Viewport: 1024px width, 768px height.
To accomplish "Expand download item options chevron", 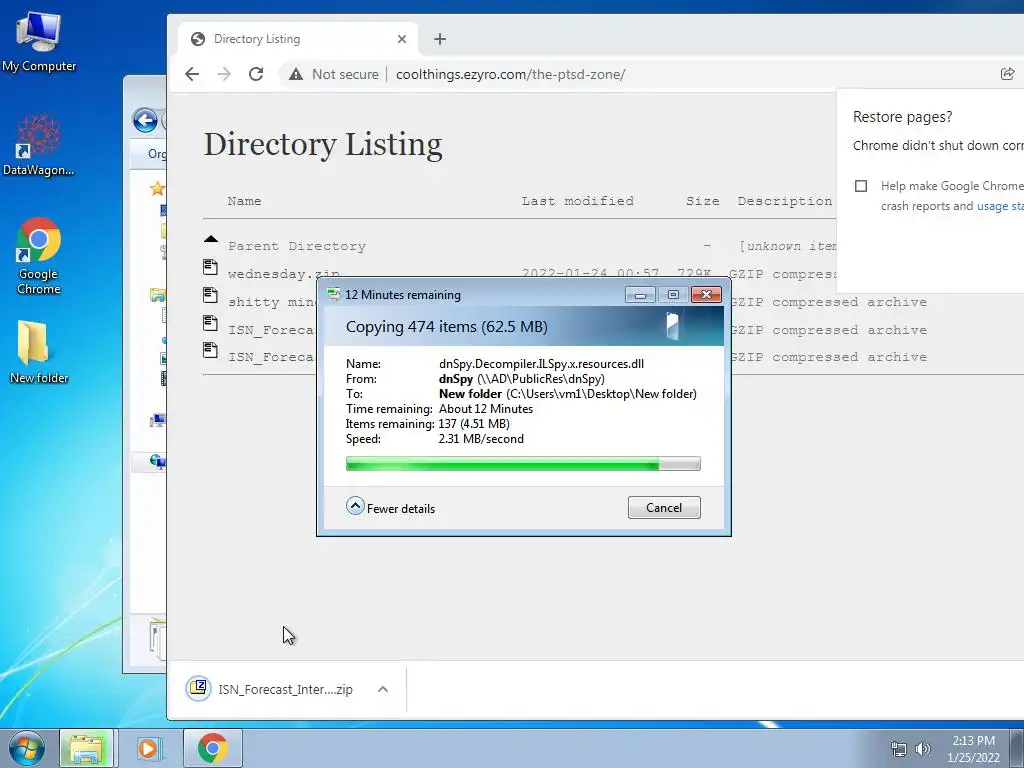I will click(x=383, y=689).
